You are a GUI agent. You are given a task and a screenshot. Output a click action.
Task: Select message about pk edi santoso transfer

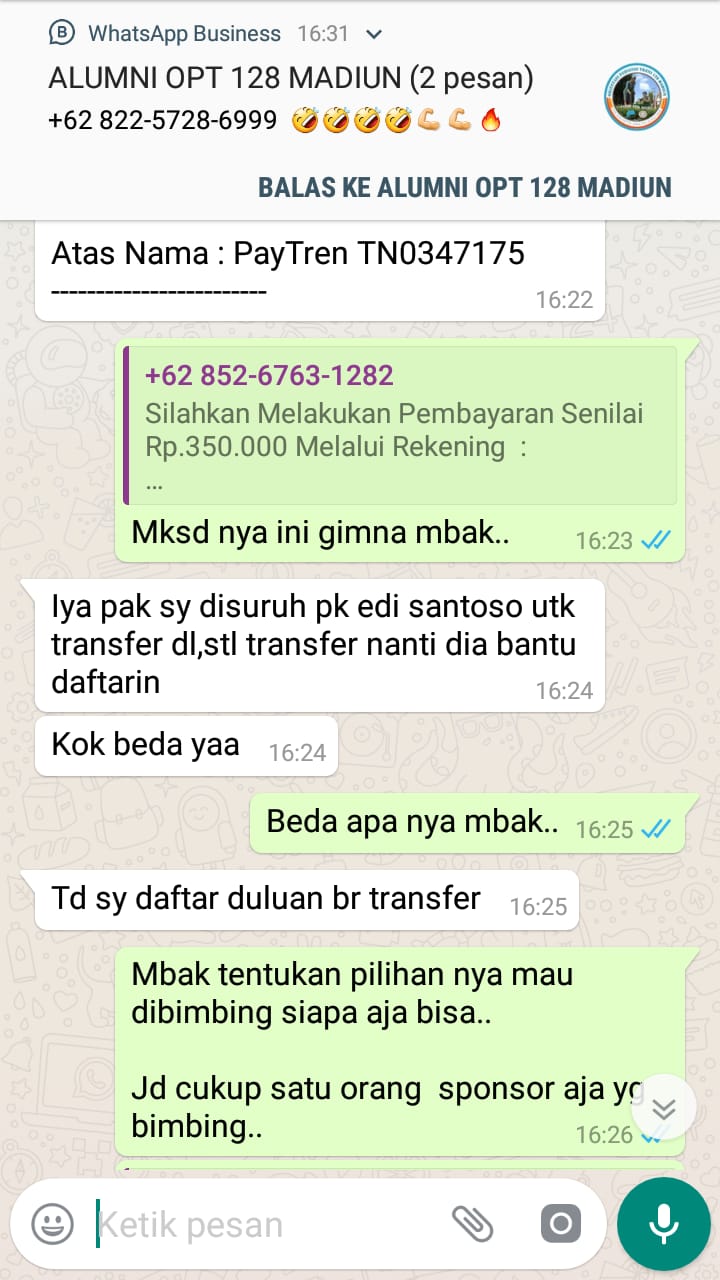319,645
